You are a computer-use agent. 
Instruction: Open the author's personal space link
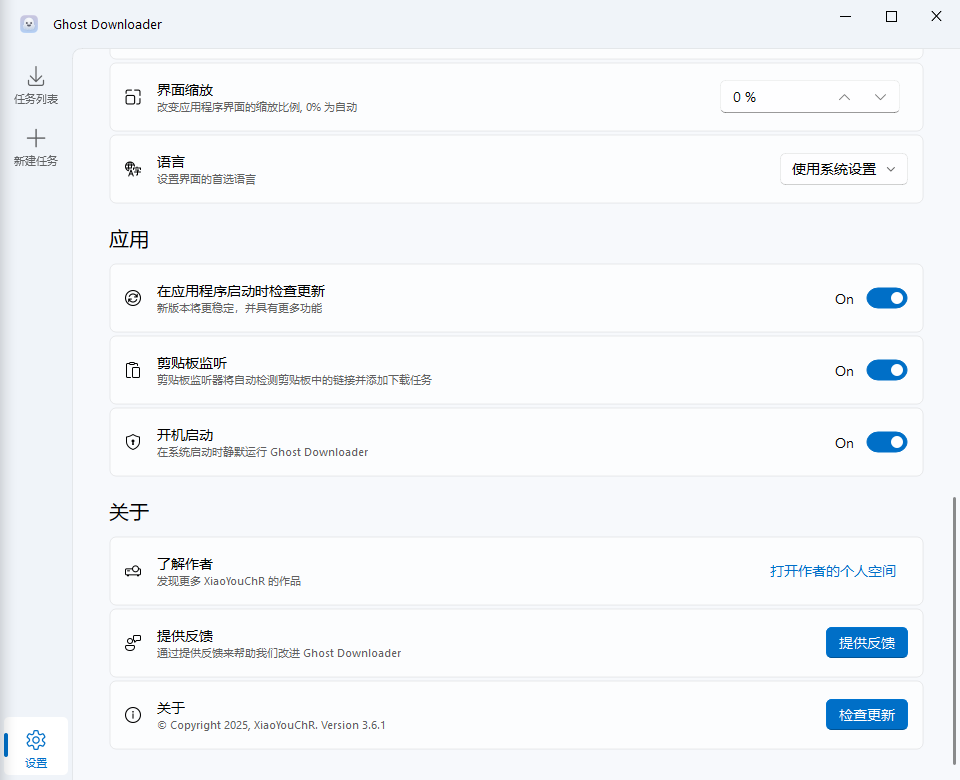pyautogui.click(x=832, y=571)
